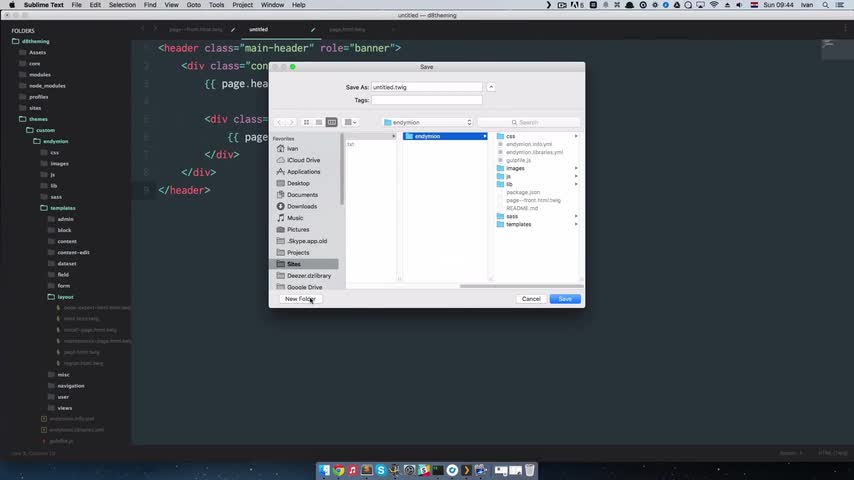Screen dimensions: 854x480
Task: Open the Goto menu
Action: point(193,5)
